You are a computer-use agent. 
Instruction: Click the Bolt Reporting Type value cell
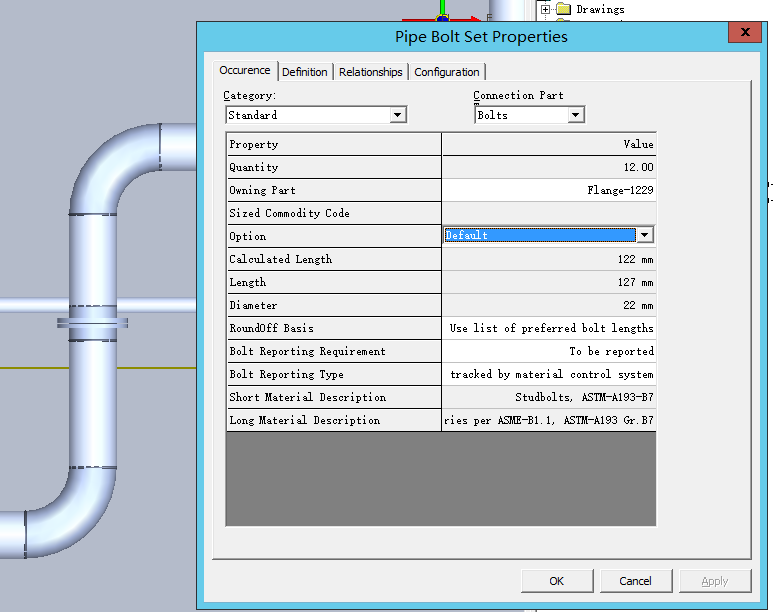(x=549, y=374)
